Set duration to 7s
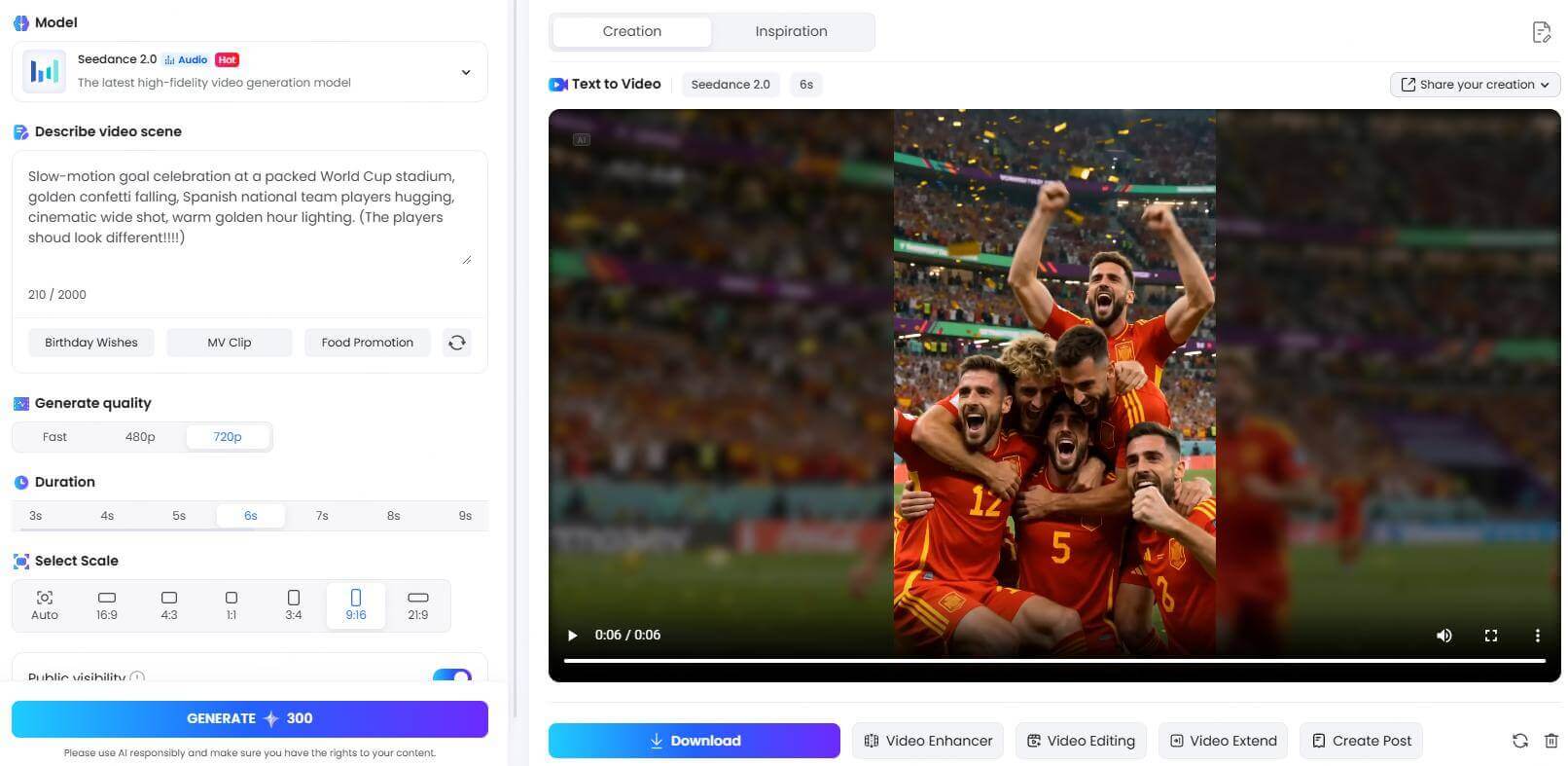The height and width of the screenshot is (766, 1568). (x=322, y=516)
